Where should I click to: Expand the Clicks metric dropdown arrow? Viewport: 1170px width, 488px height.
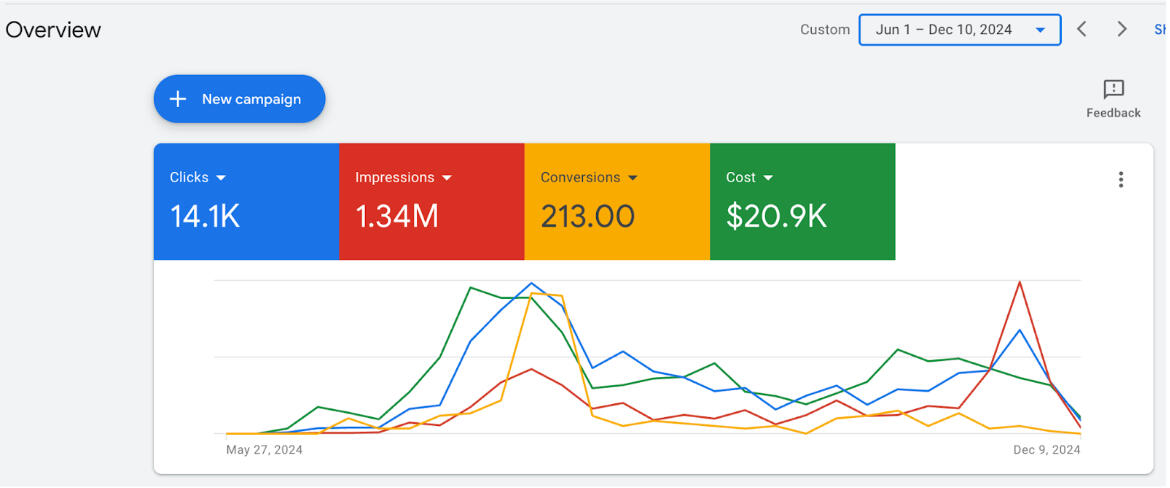(x=221, y=178)
